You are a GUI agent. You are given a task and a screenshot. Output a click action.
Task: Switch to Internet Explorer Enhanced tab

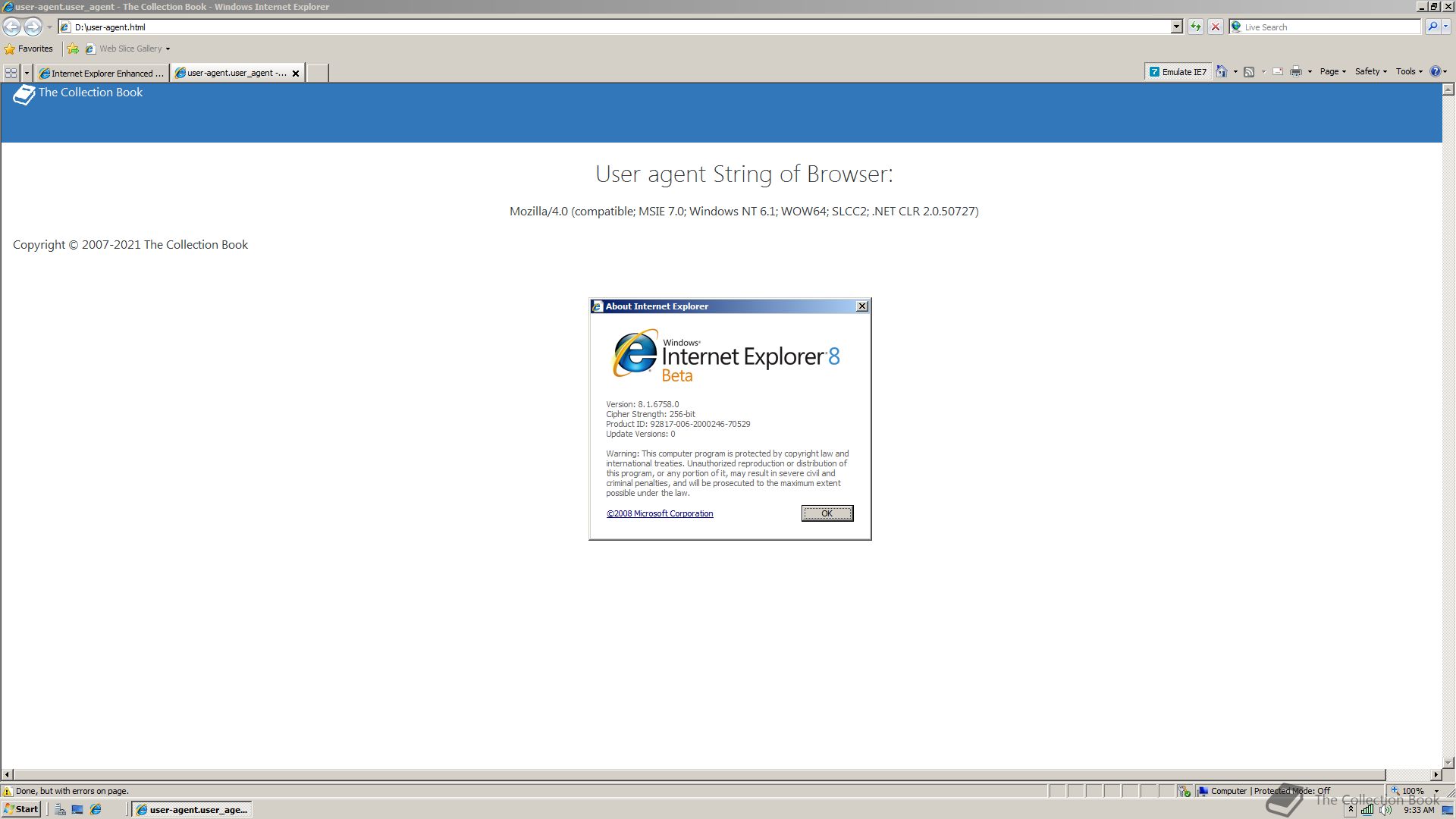click(102, 73)
